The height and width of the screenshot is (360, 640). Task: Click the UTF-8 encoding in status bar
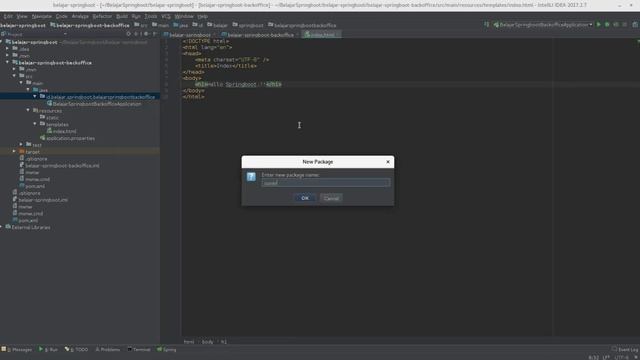[x=622, y=358]
